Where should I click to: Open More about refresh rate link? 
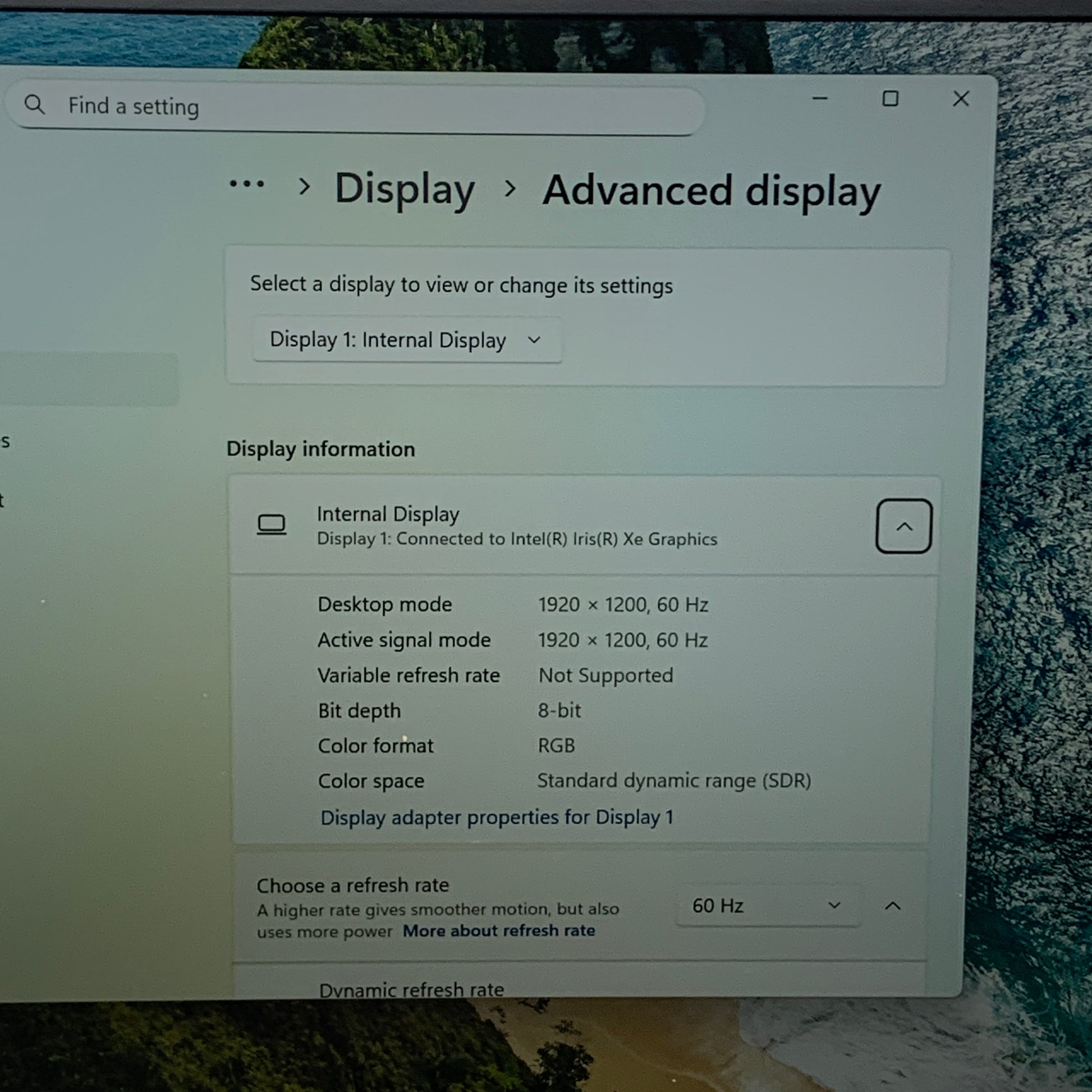point(498,930)
